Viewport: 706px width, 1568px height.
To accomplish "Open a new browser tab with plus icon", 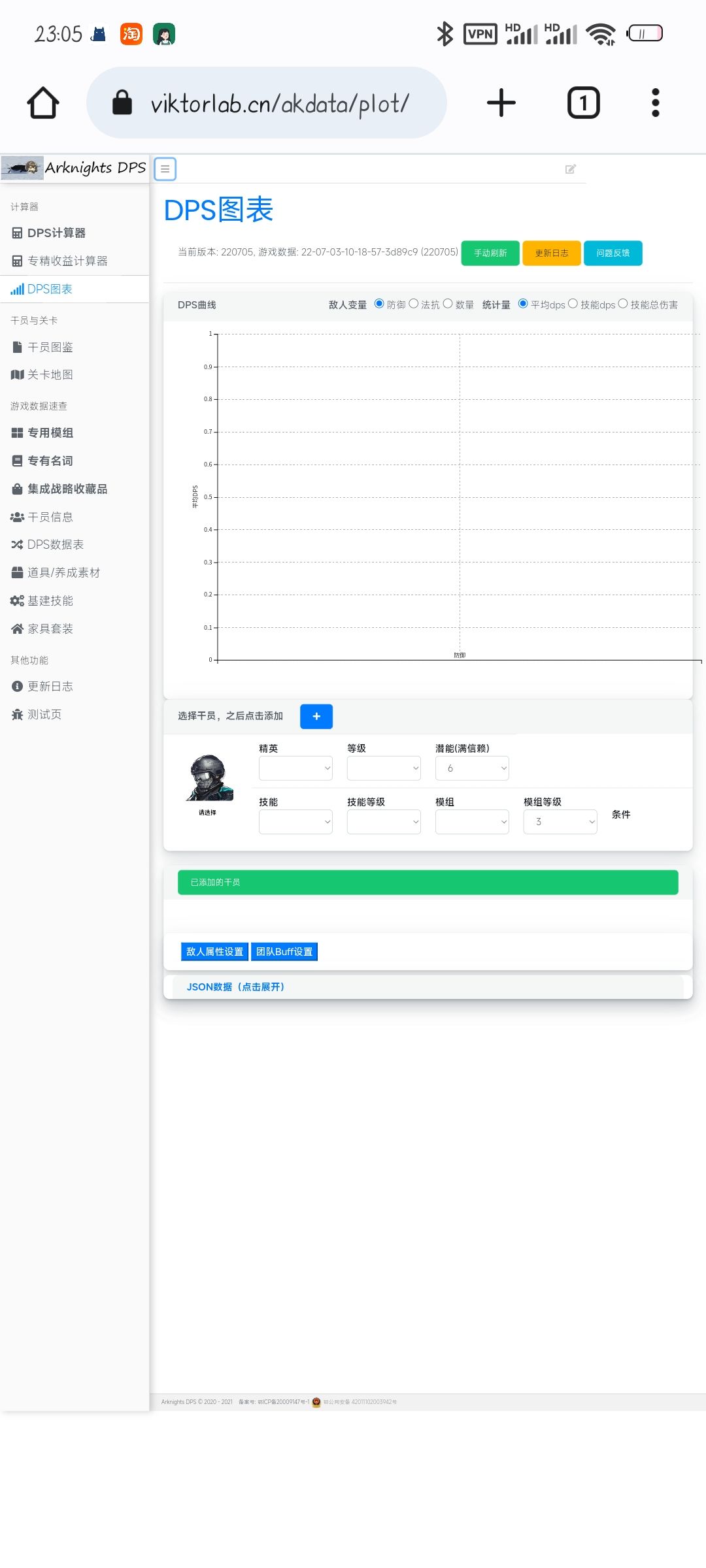I will pyautogui.click(x=501, y=103).
